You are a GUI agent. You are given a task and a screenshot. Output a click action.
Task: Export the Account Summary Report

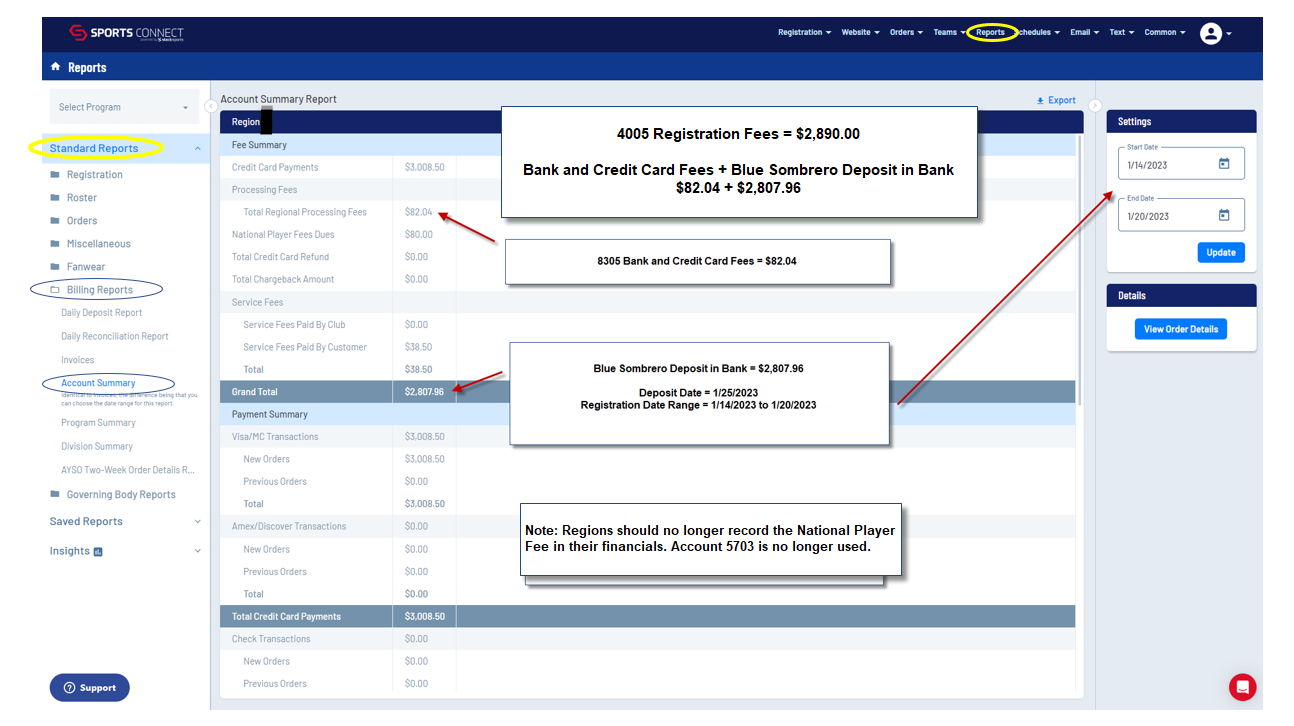coord(1056,100)
